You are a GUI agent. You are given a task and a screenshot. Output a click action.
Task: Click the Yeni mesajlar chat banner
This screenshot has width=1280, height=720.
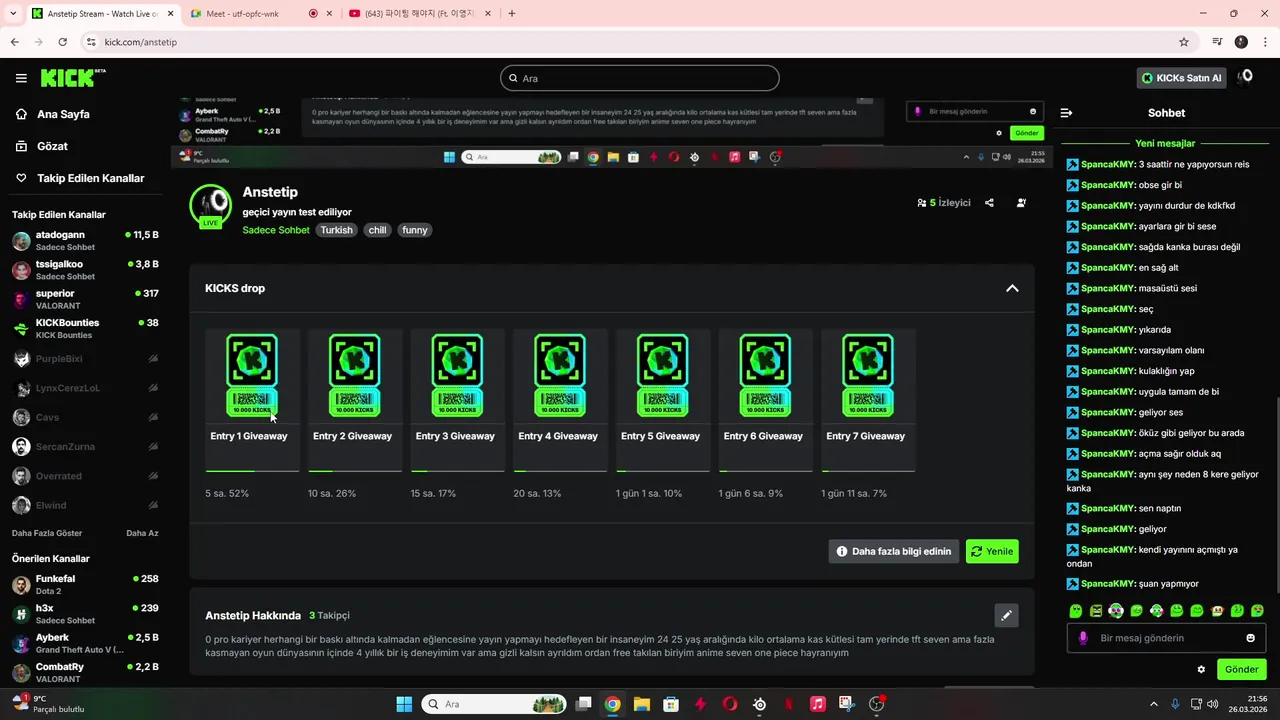pos(1165,143)
